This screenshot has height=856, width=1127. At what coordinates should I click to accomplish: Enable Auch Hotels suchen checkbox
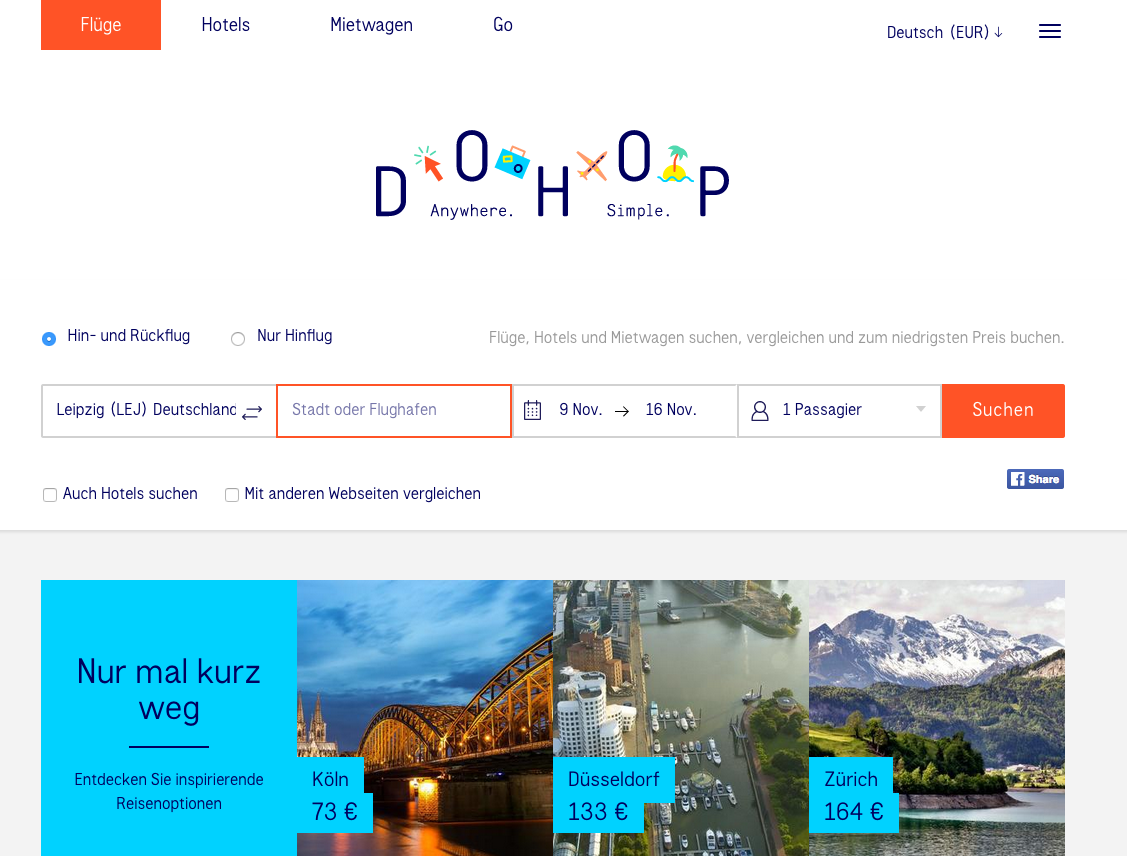50,494
